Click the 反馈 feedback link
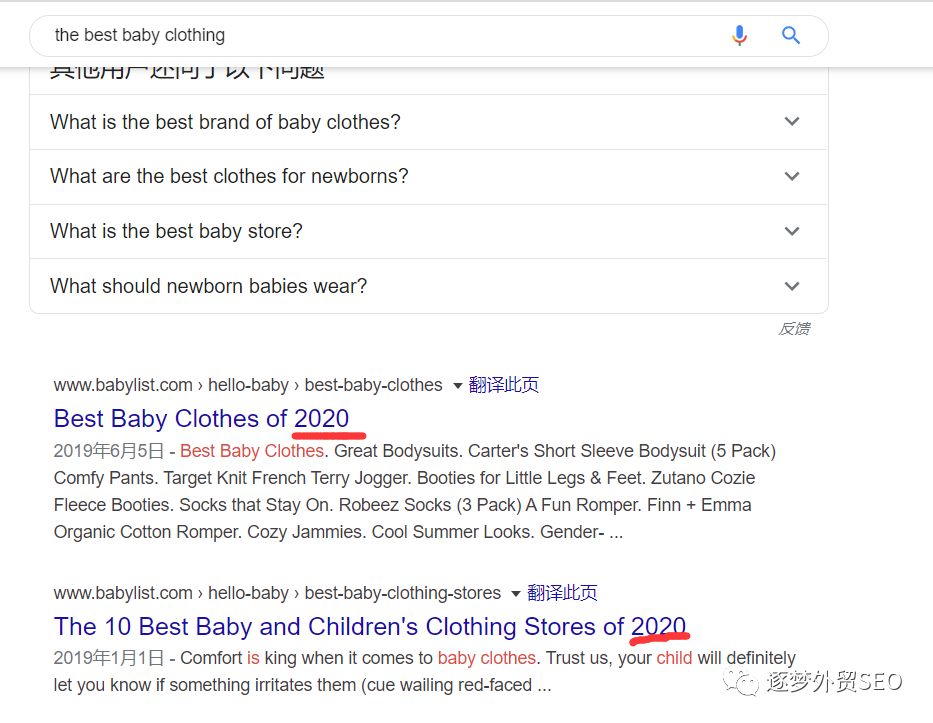 click(x=794, y=328)
